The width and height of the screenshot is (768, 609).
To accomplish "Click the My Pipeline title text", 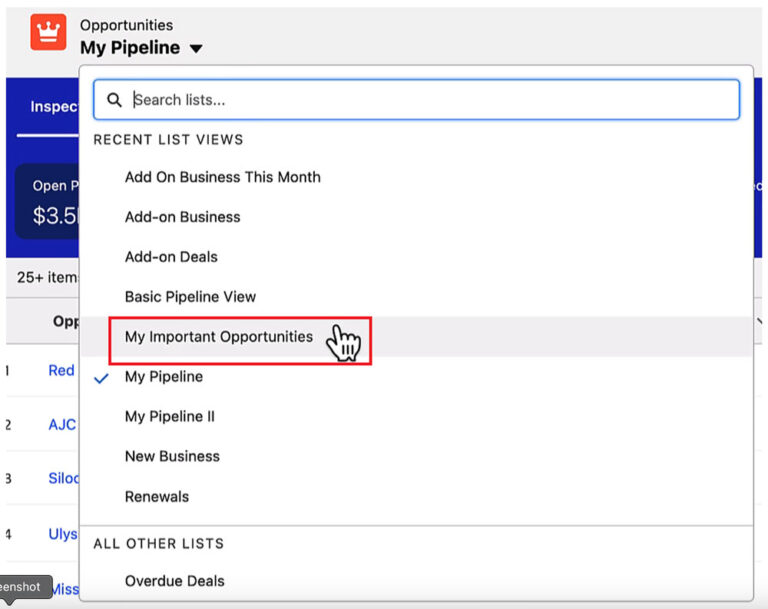I will 130,48.
